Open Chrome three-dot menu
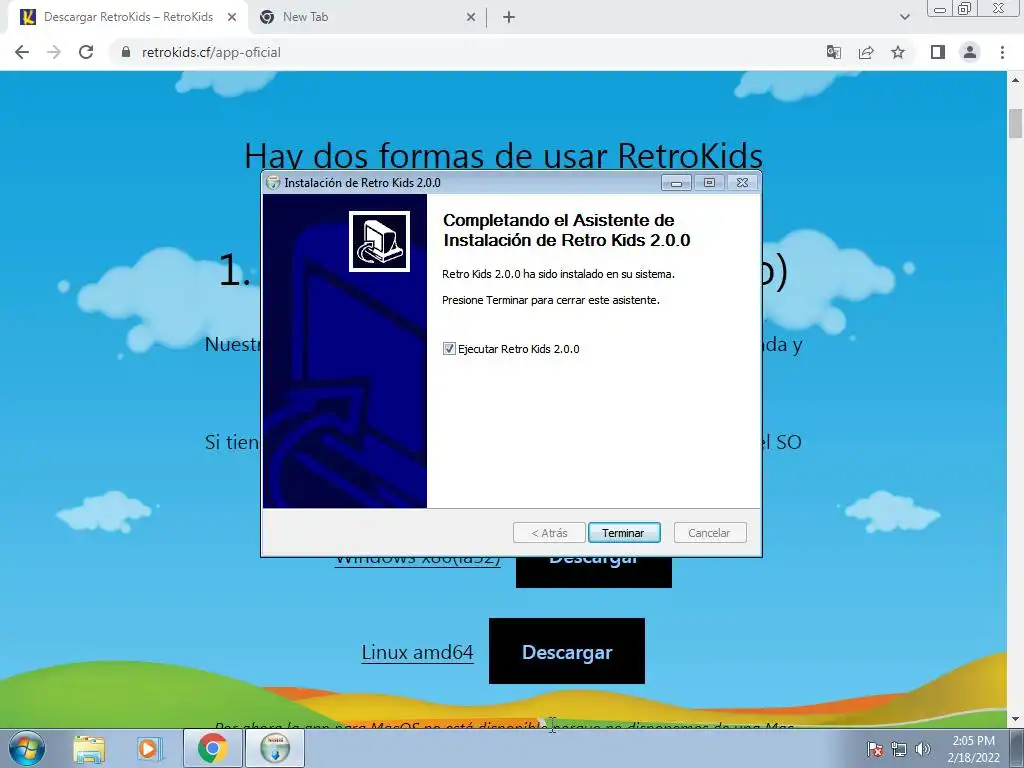Screen dimensions: 1024x768 1002,52
